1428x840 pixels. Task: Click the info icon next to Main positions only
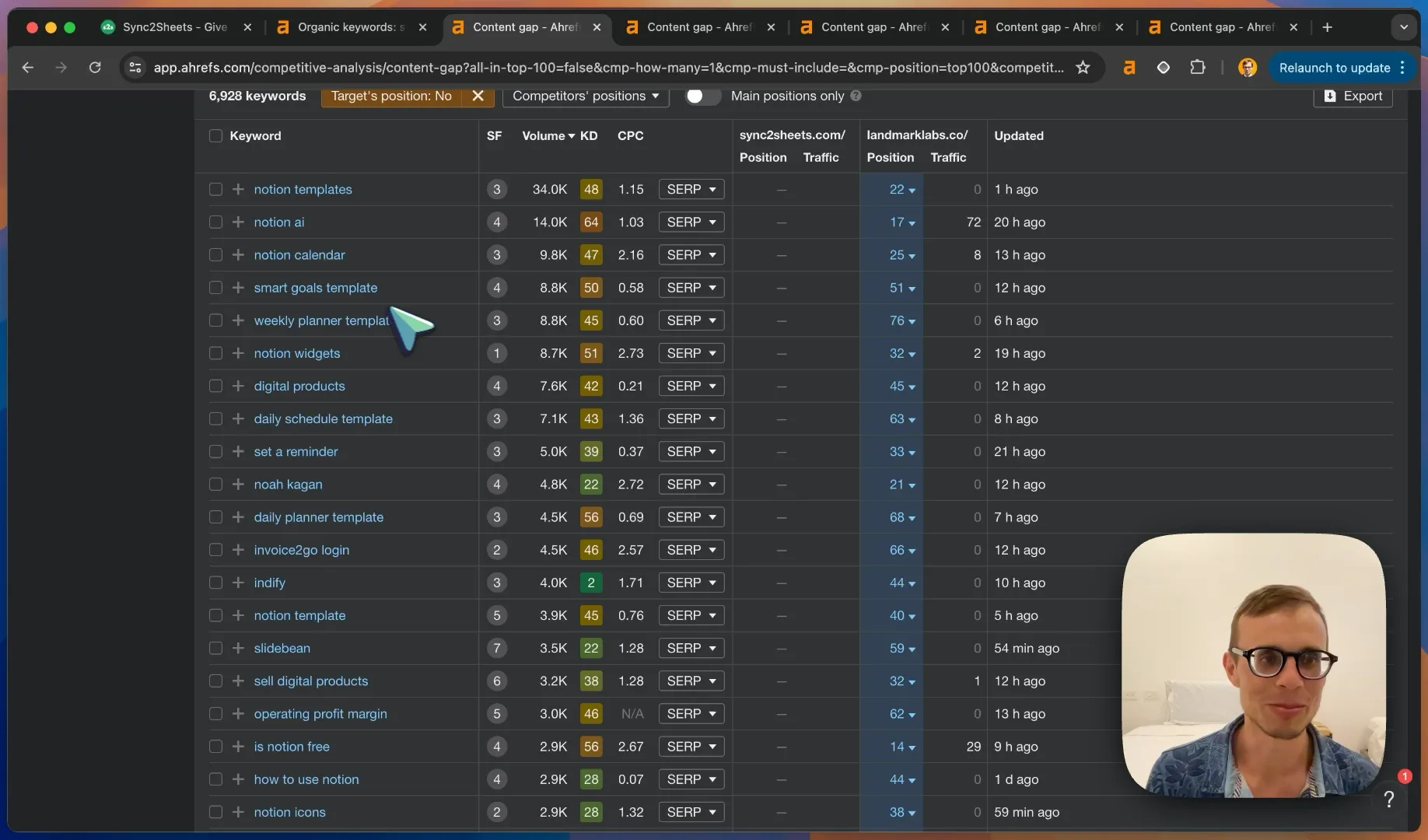856,96
